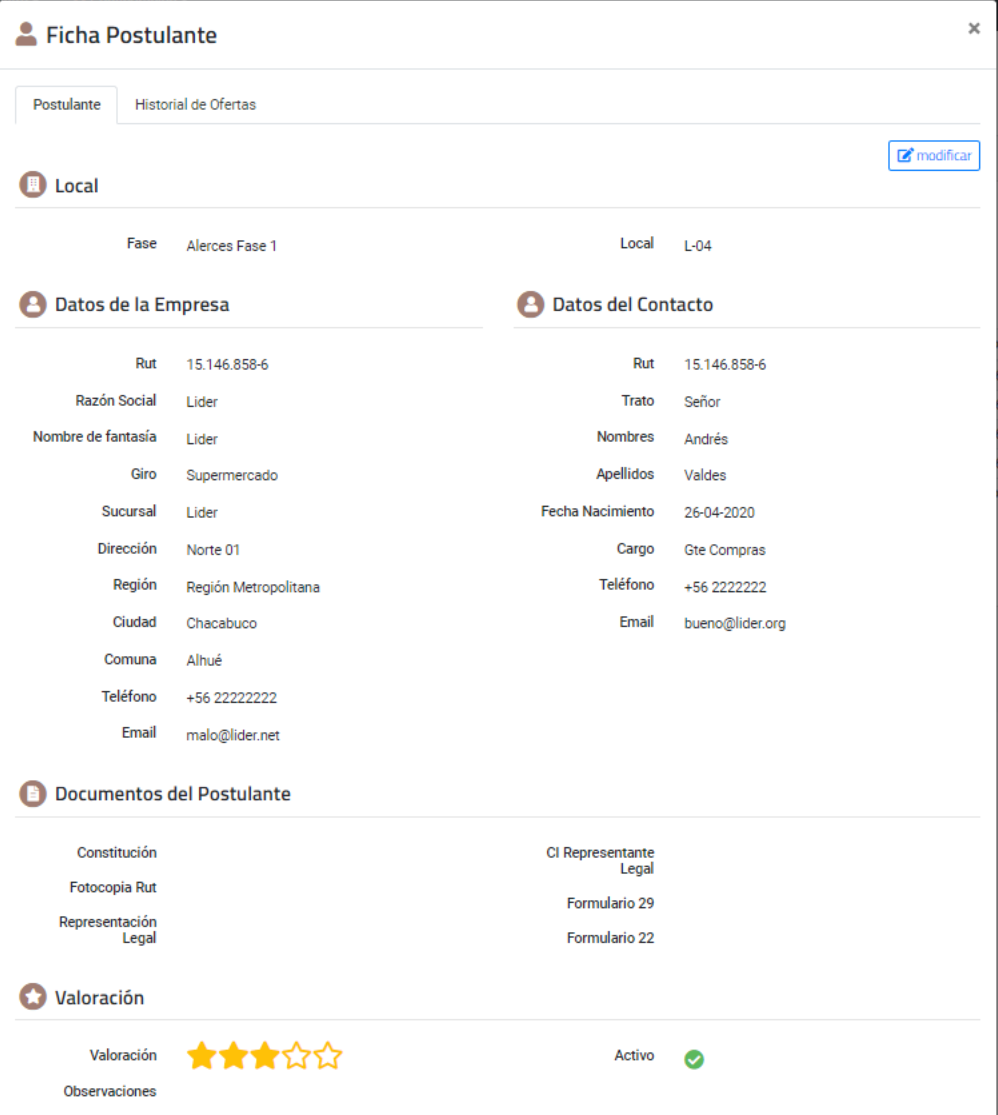998x1115 pixels.
Task: Set rating to five stars
Action: (x=328, y=1056)
